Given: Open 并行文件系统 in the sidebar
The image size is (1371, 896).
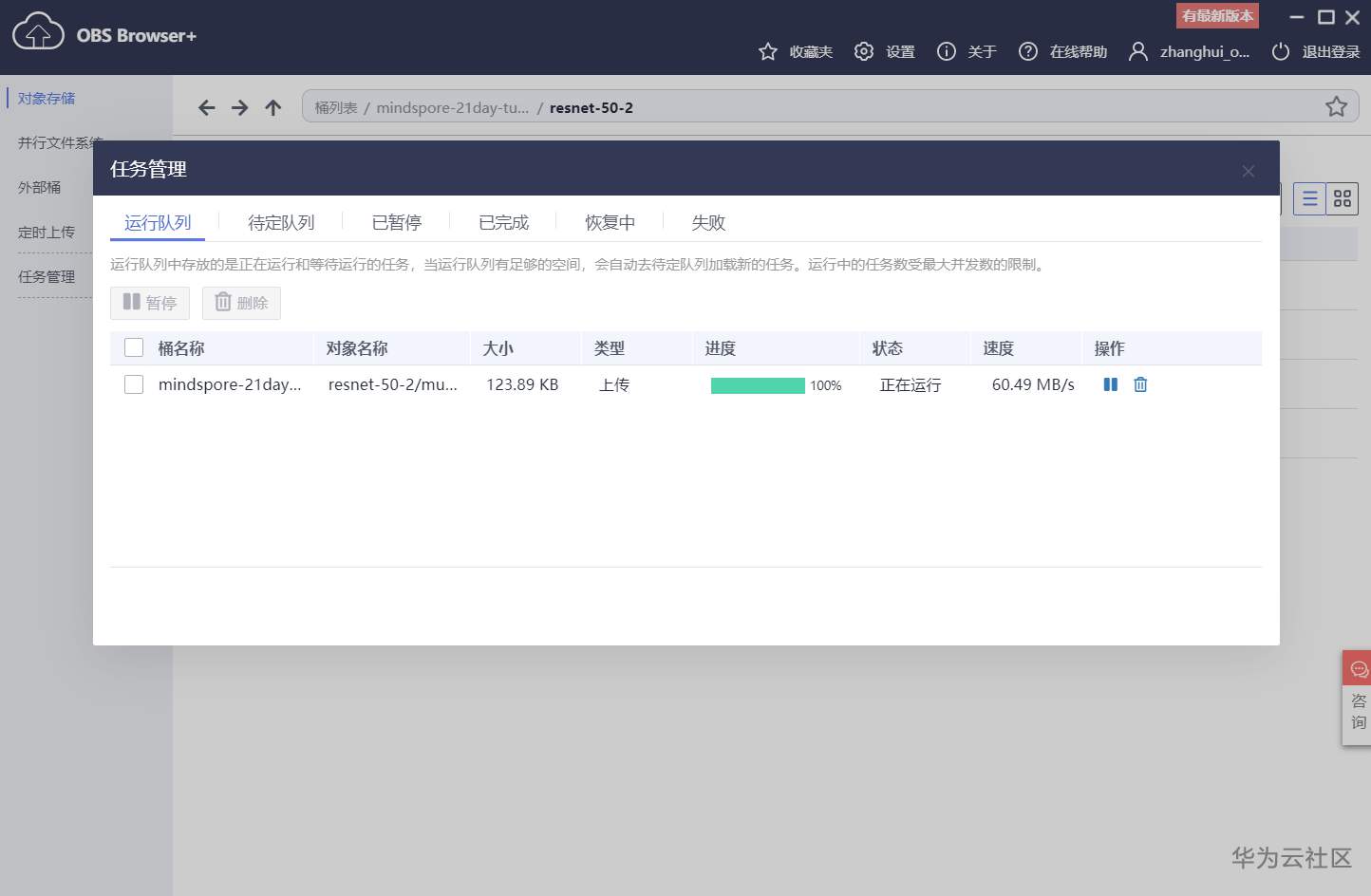Looking at the screenshot, I should 60,142.
